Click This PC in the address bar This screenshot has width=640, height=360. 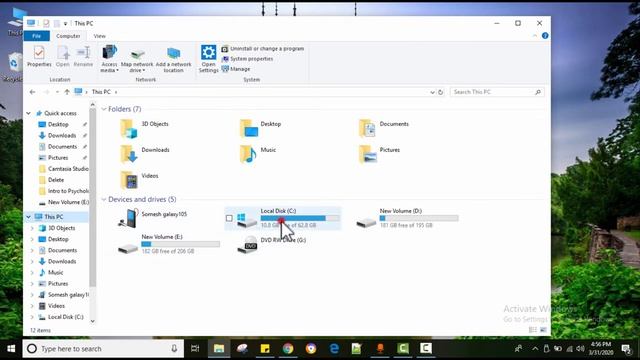coord(101,92)
